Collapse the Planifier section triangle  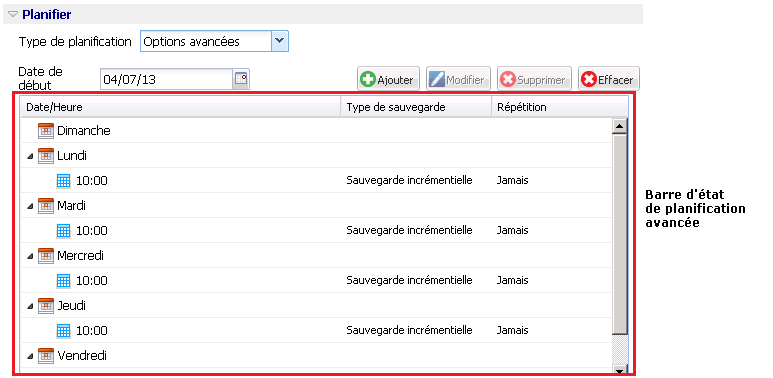pyautogui.click(x=13, y=14)
